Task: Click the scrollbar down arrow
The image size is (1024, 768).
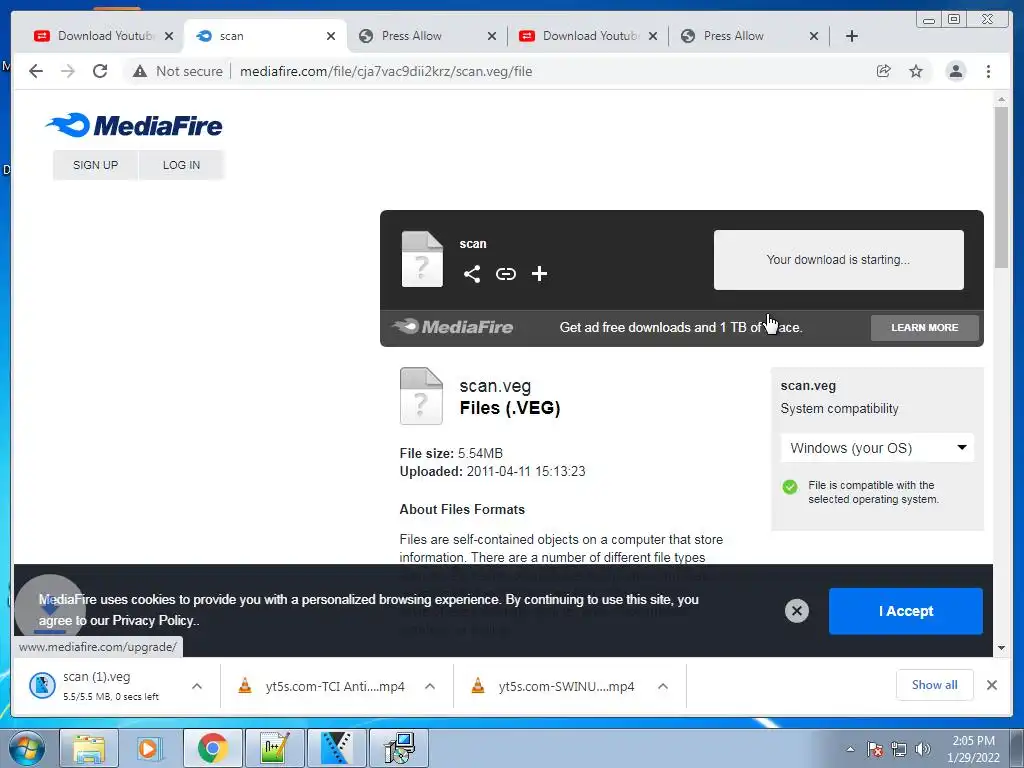Action: click(1001, 648)
